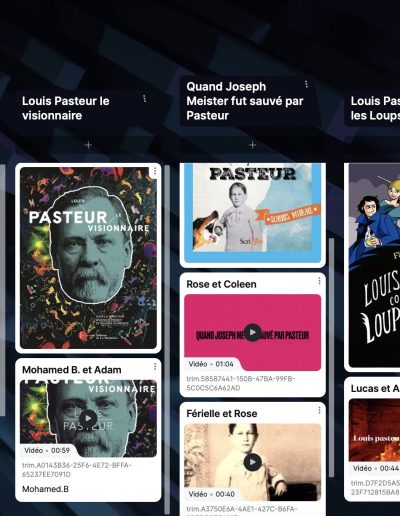The height and width of the screenshot is (516, 400).
Task: Play the Rose et Coleen pink video
Action: [253, 332]
